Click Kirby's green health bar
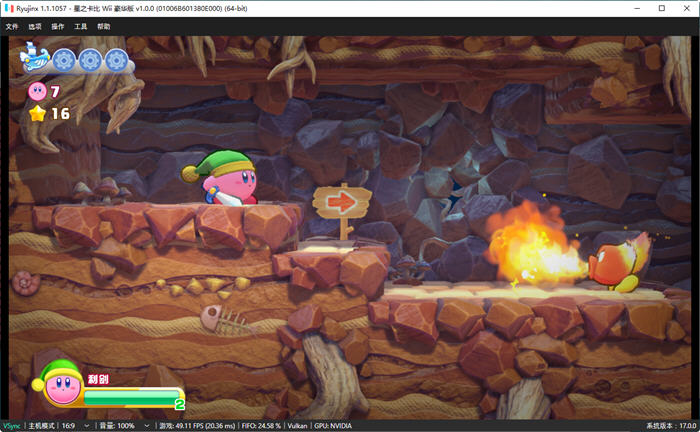The image size is (700, 432). point(132,397)
